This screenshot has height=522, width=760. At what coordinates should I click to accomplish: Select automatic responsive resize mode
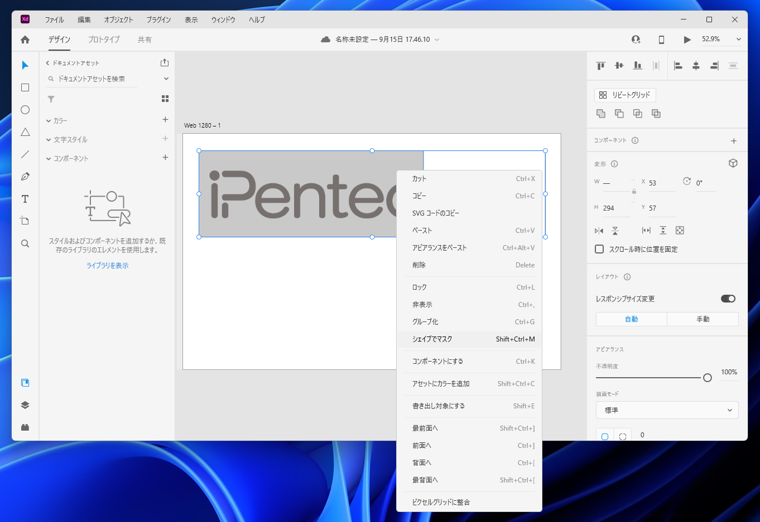click(x=631, y=319)
